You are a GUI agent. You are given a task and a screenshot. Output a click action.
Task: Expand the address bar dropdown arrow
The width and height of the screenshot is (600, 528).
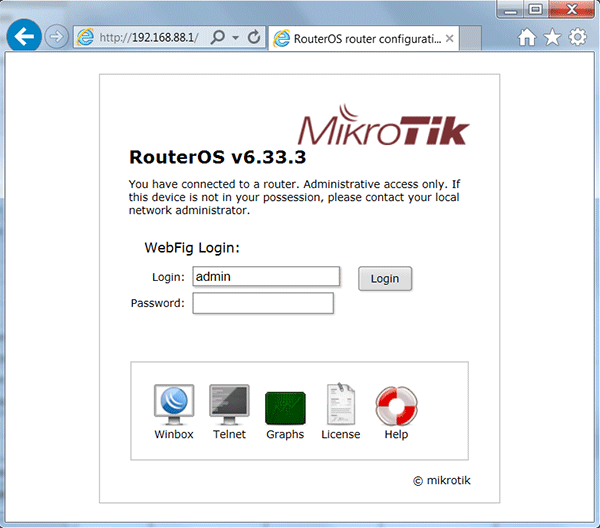click(x=236, y=37)
